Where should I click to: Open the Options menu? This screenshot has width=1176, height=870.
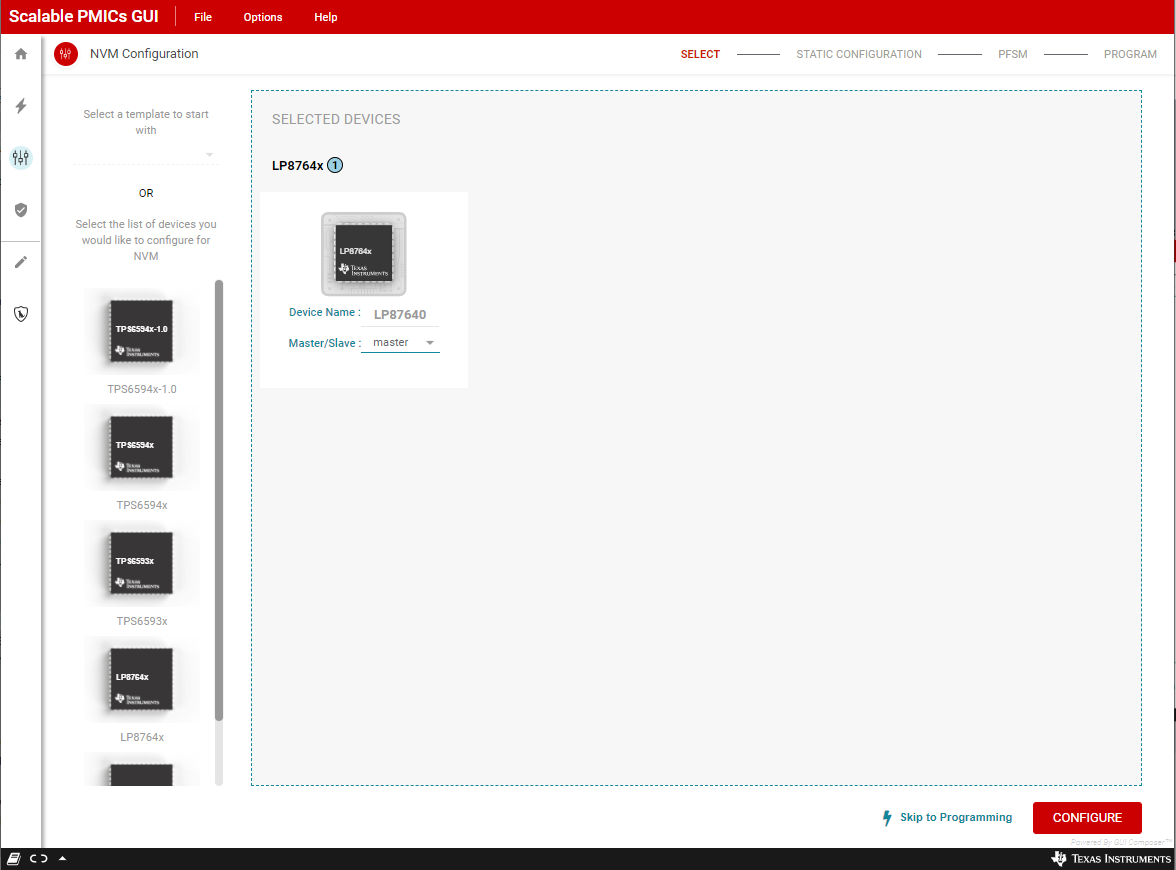pos(263,17)
